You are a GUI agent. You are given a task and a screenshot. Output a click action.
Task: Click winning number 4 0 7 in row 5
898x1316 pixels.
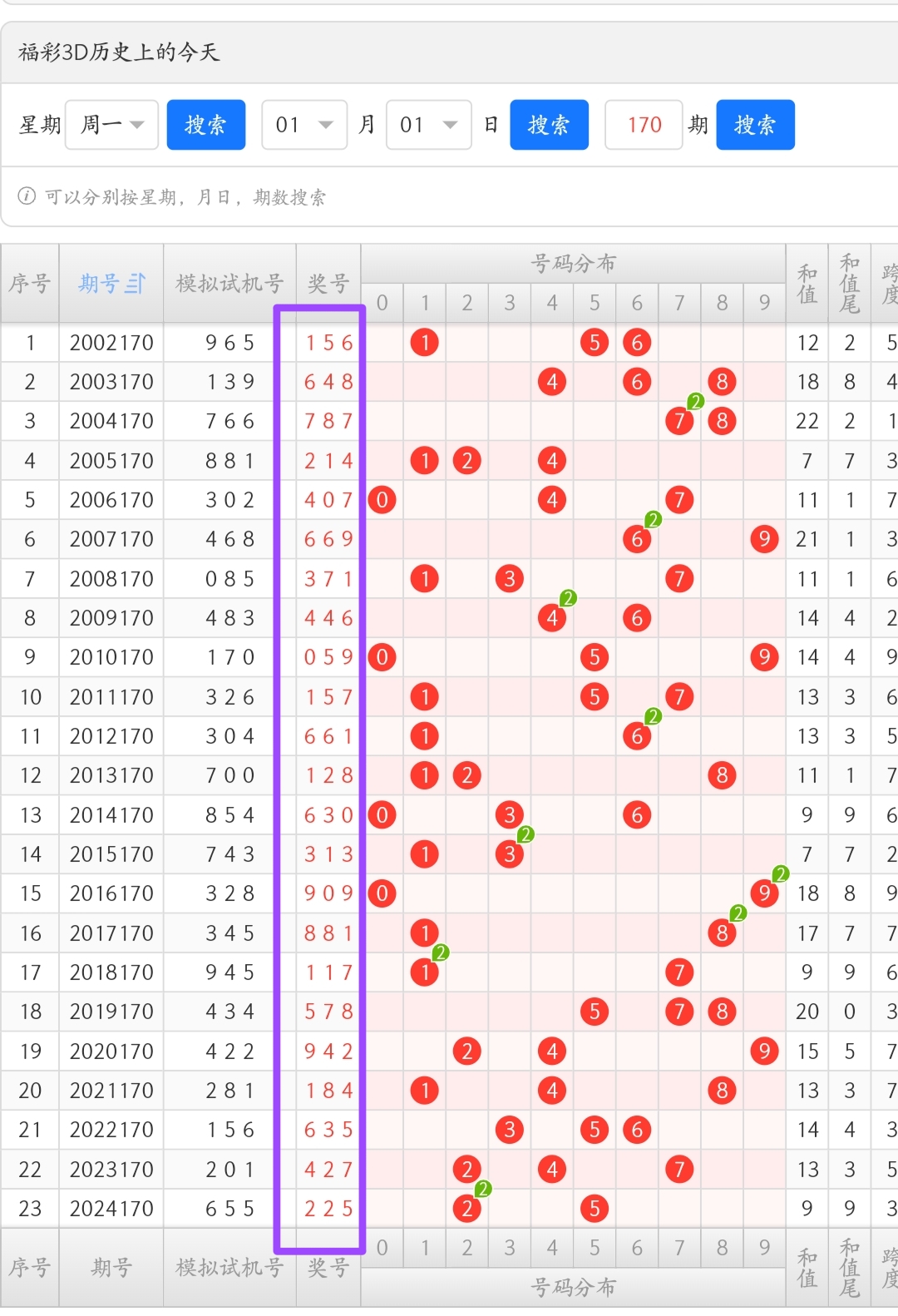(x=329, y=500)
